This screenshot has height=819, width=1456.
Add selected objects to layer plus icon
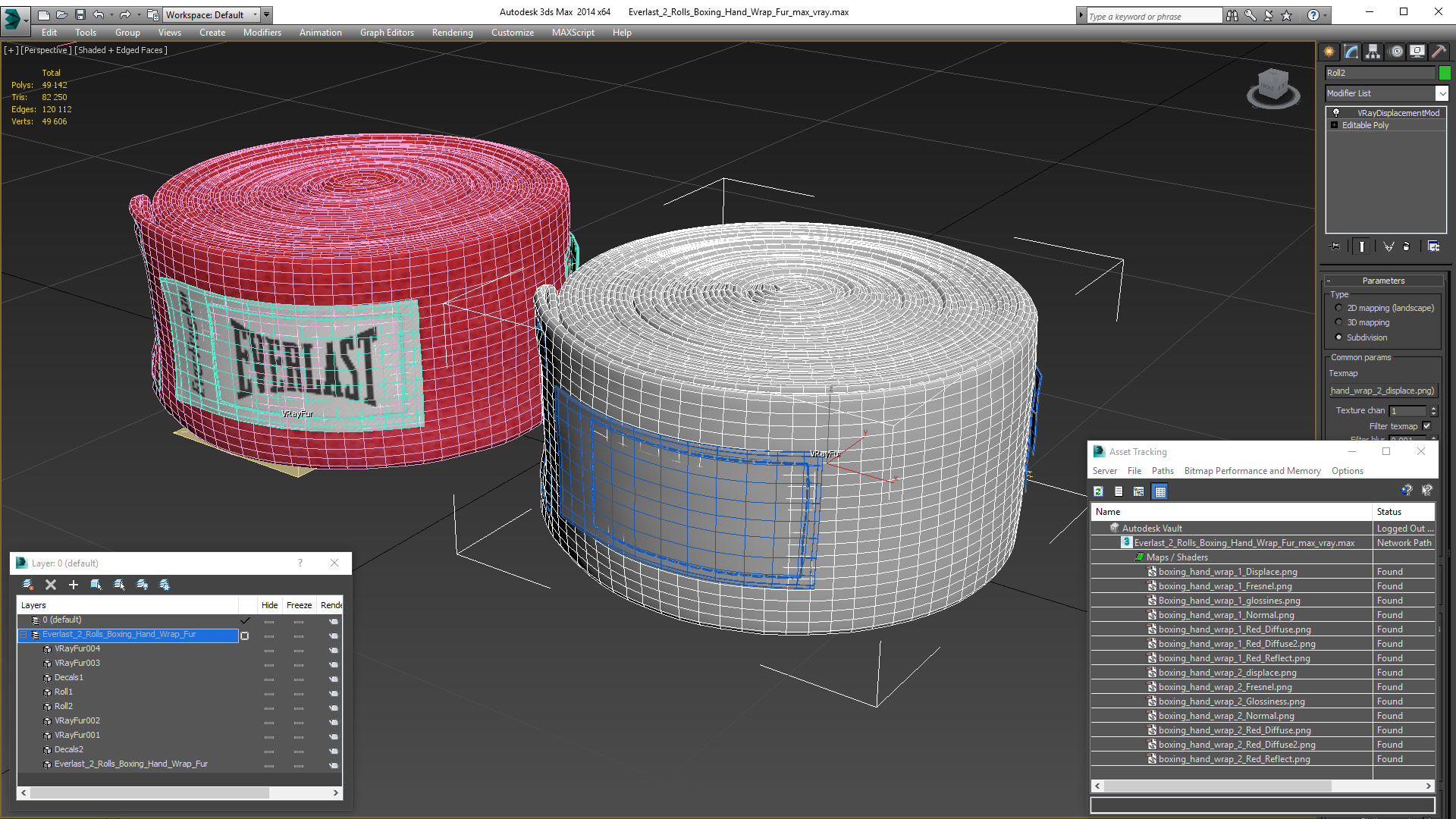74,585
